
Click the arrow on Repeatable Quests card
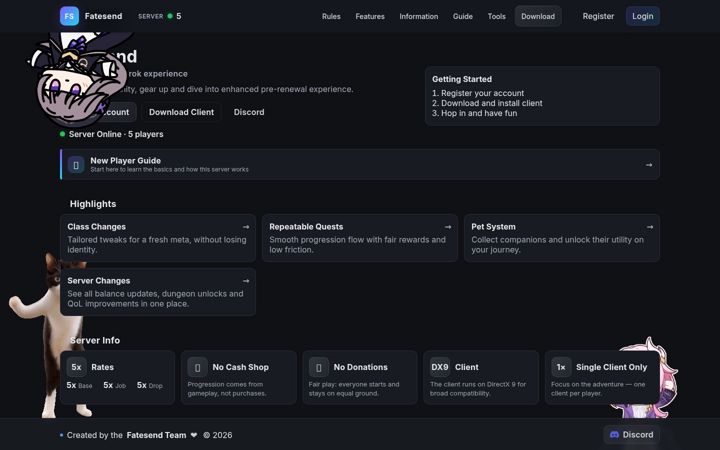coord(448,227)
